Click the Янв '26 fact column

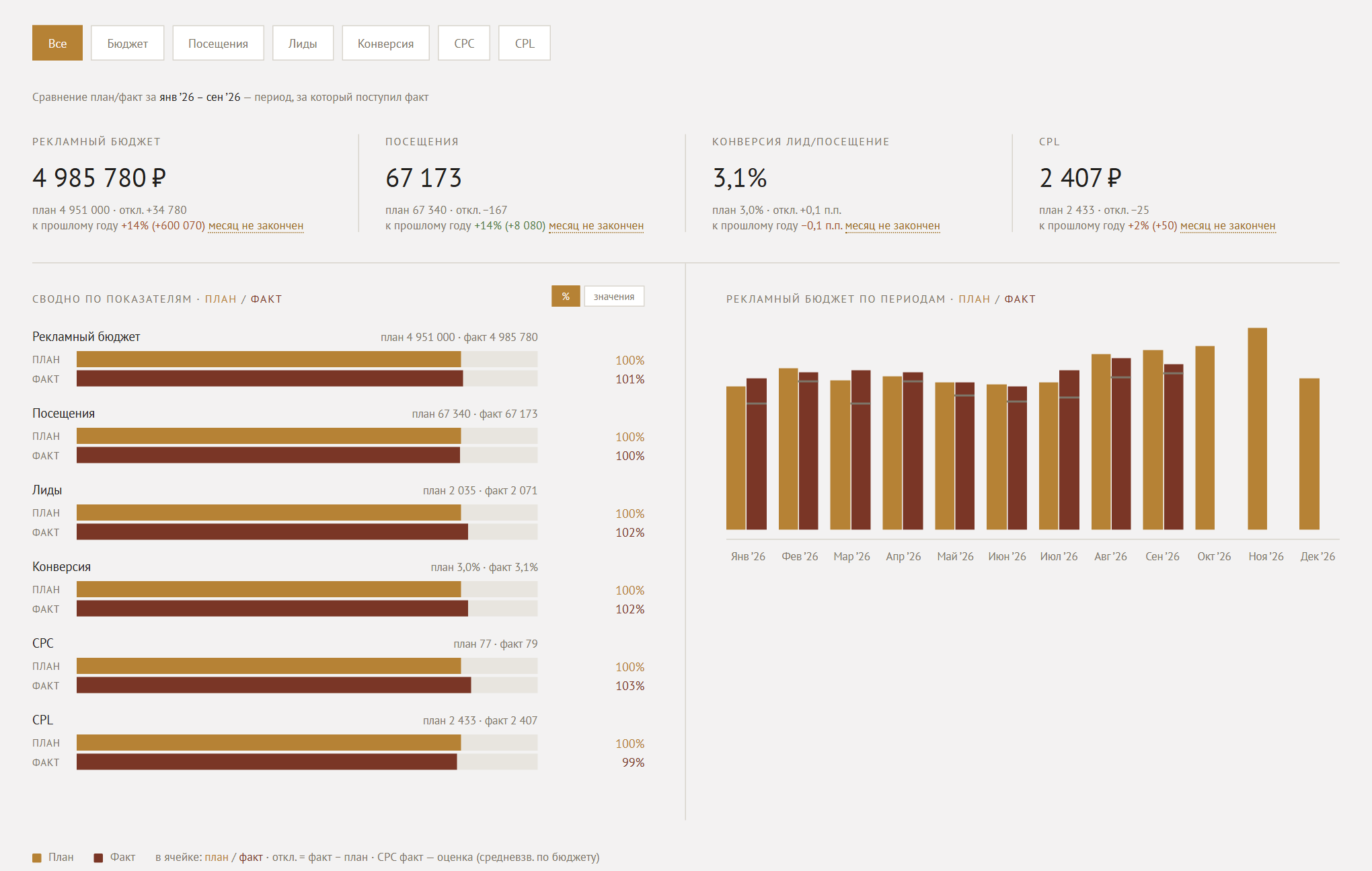click(757, 454)
